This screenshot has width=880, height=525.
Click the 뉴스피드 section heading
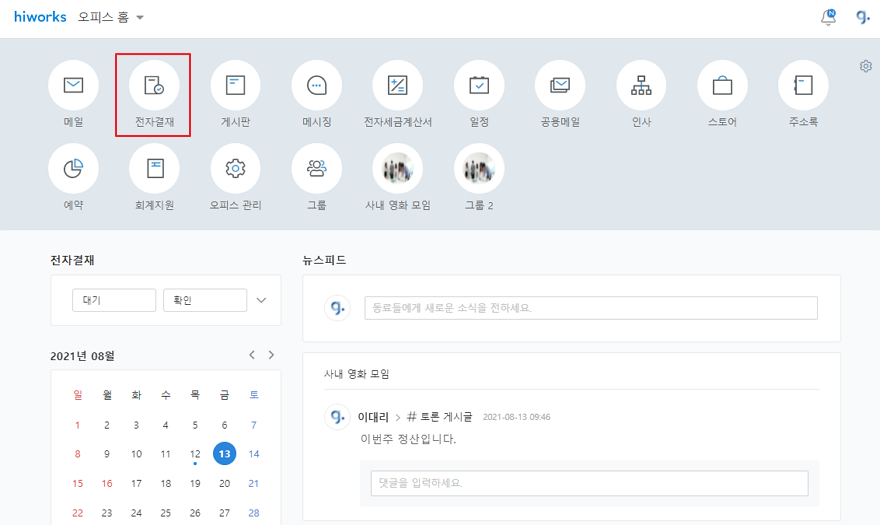324,260
